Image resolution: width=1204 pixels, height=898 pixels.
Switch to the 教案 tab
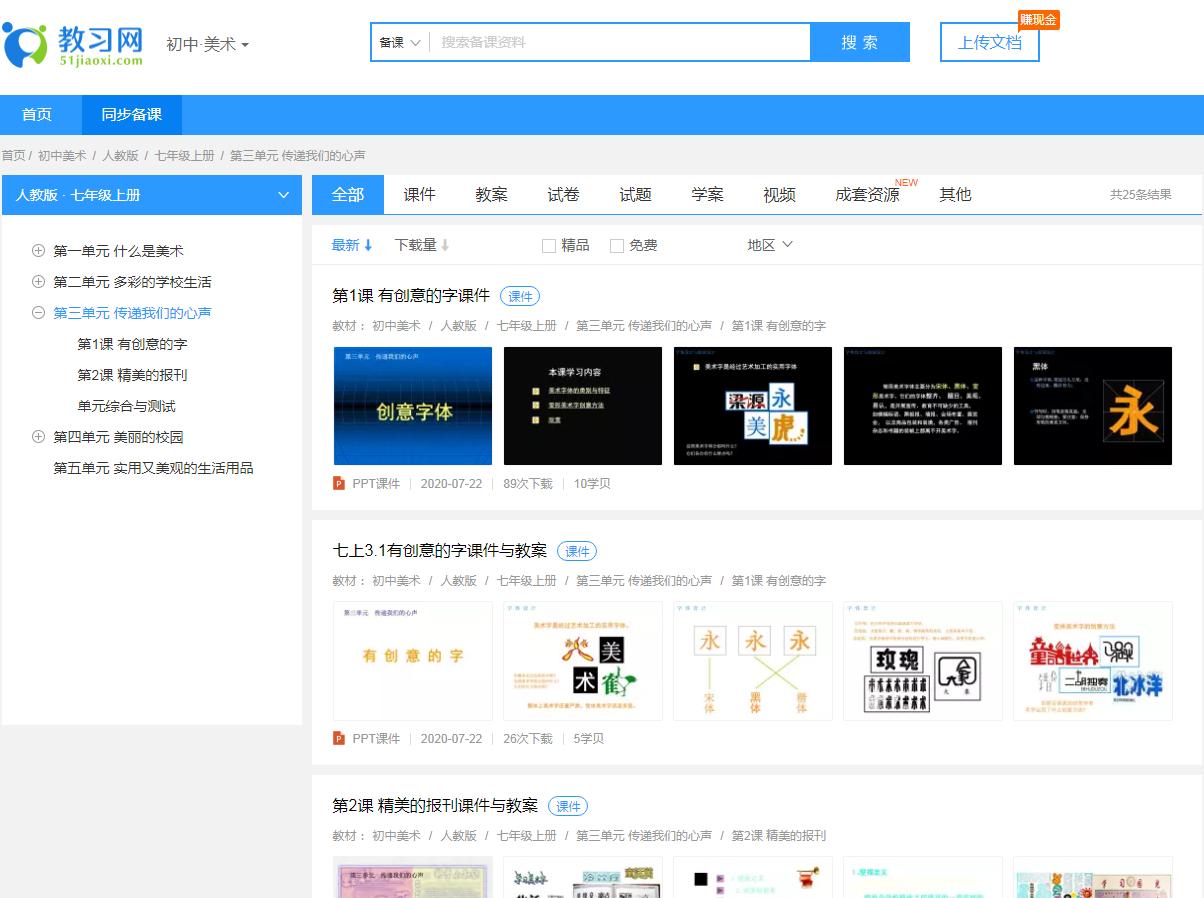[x=490, y=195]
